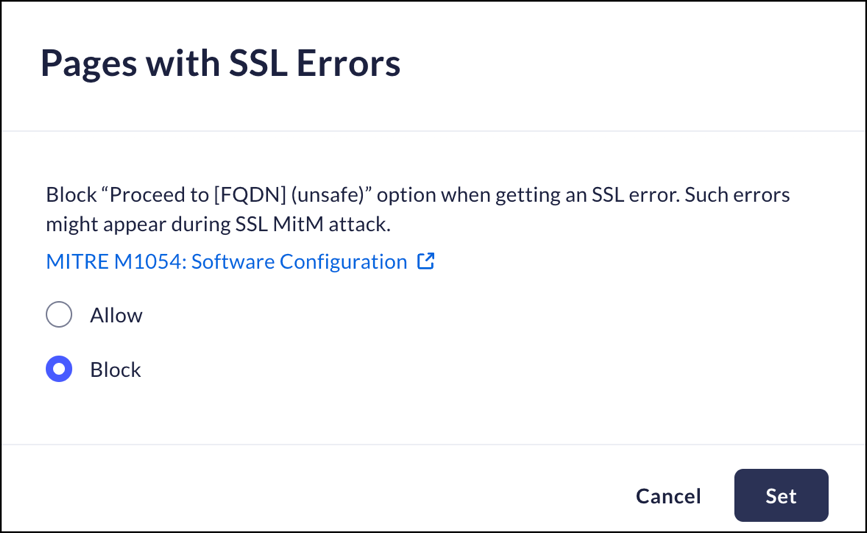Viewport: 867px width, 533px height.
Task: Click the empty circle next to Allow
Action: 59,315
